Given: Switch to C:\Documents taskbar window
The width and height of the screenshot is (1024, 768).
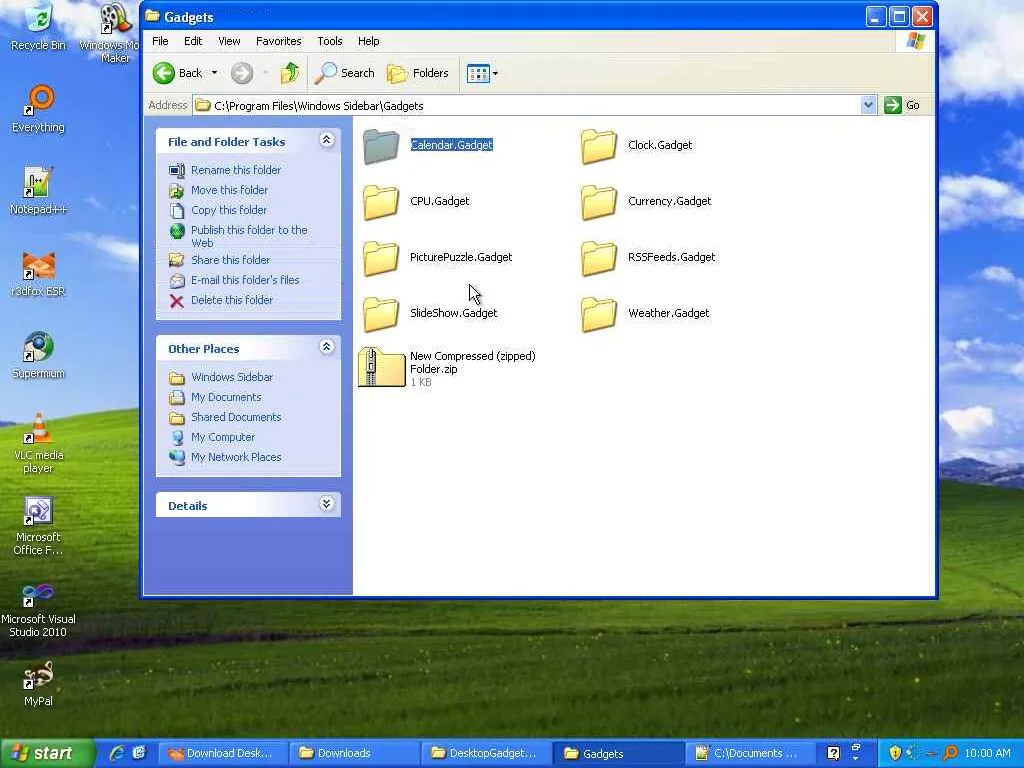Looking at the screenshot, I should click(x=749, y=753).
